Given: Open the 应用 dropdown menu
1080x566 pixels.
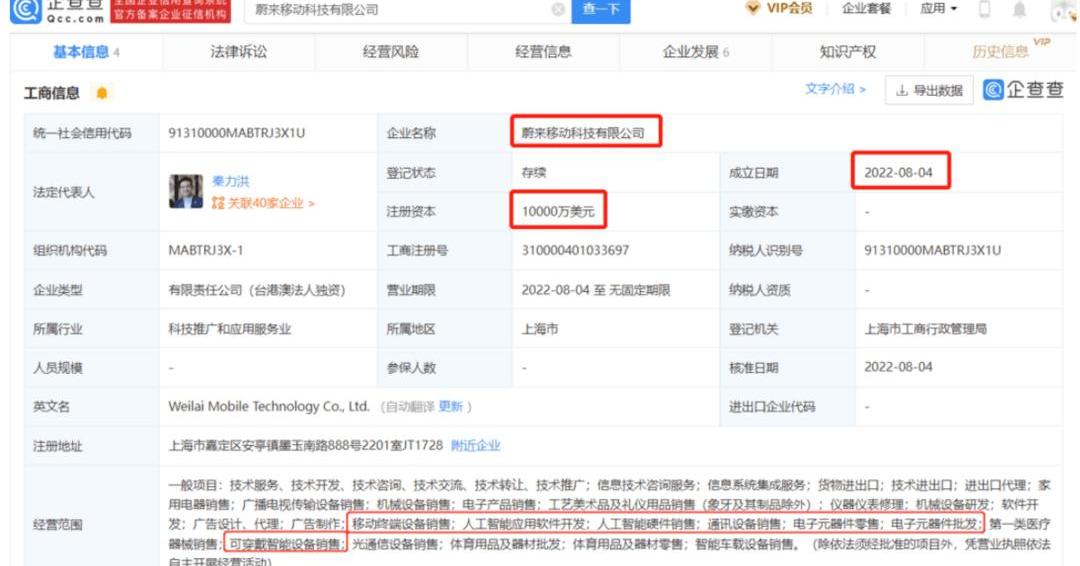Looking at the screenshot, I should tap(938, 9).
